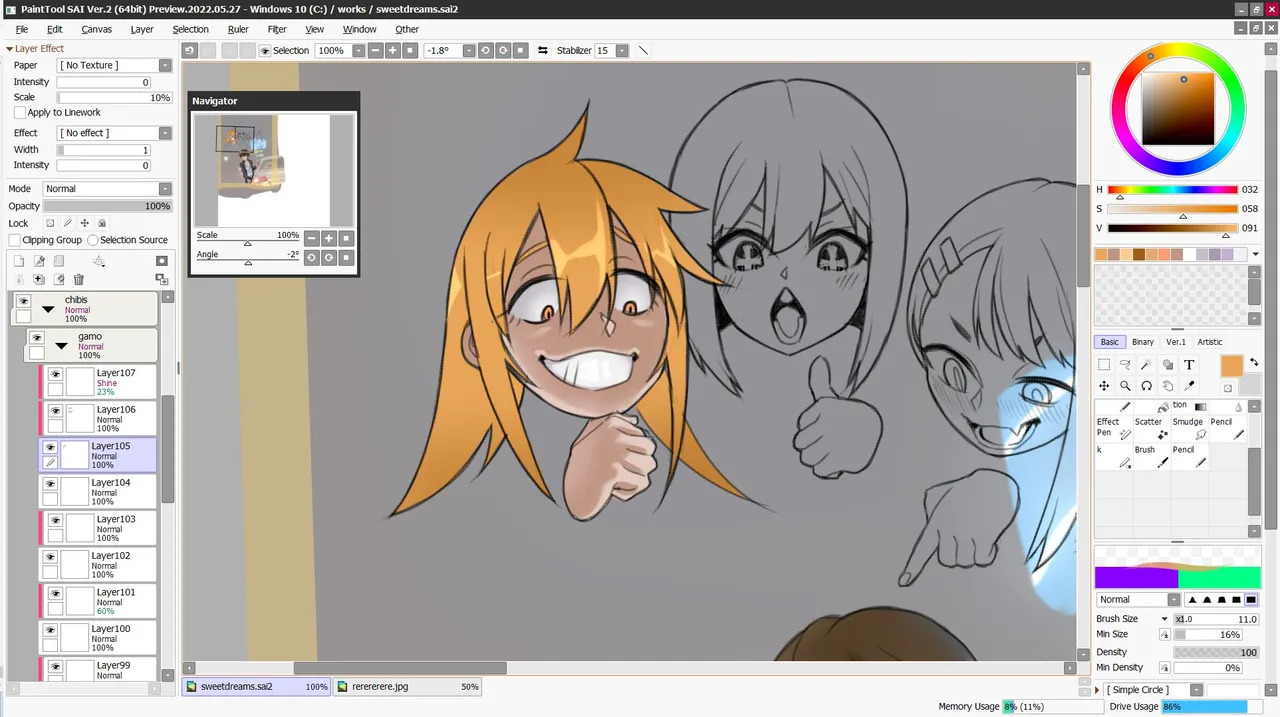This screenshot has width=1280, height=717.
Task: Switch to the Artistic tool tab
Action: pos(1210,342)
